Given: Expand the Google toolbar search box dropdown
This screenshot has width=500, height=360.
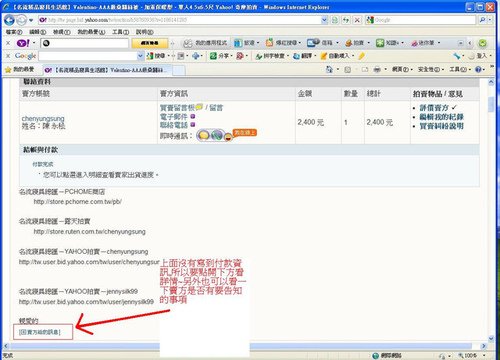Looking at the screenshot, I should tap(140, 56).
